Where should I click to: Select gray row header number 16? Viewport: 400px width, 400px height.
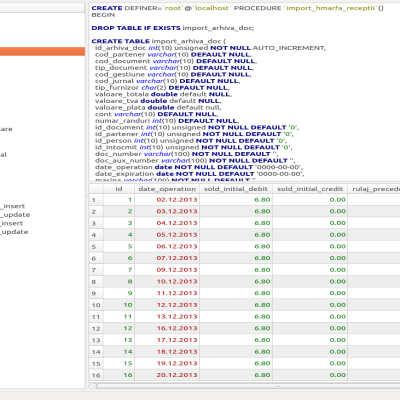click(96, 375)
